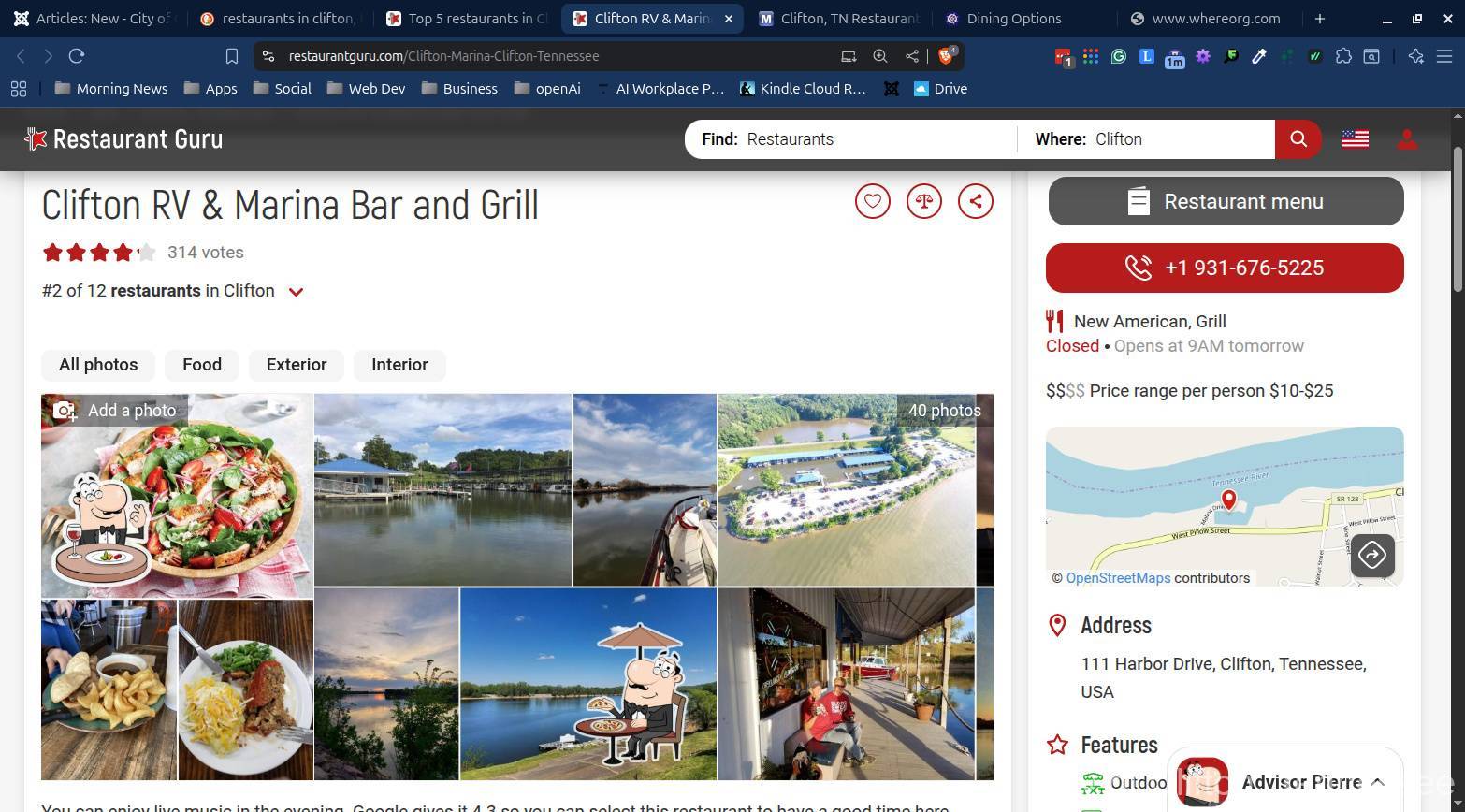Click the Brave Shields lion icon
Image resolution: width=1465 pixels, height=812 pixels.
click(946, 56)
